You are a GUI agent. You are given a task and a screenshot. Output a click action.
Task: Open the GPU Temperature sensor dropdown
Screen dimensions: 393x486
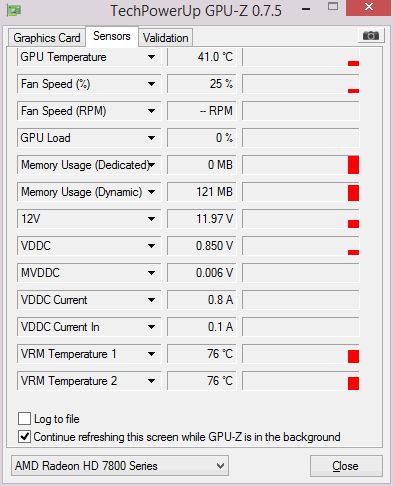pos(151,57)
